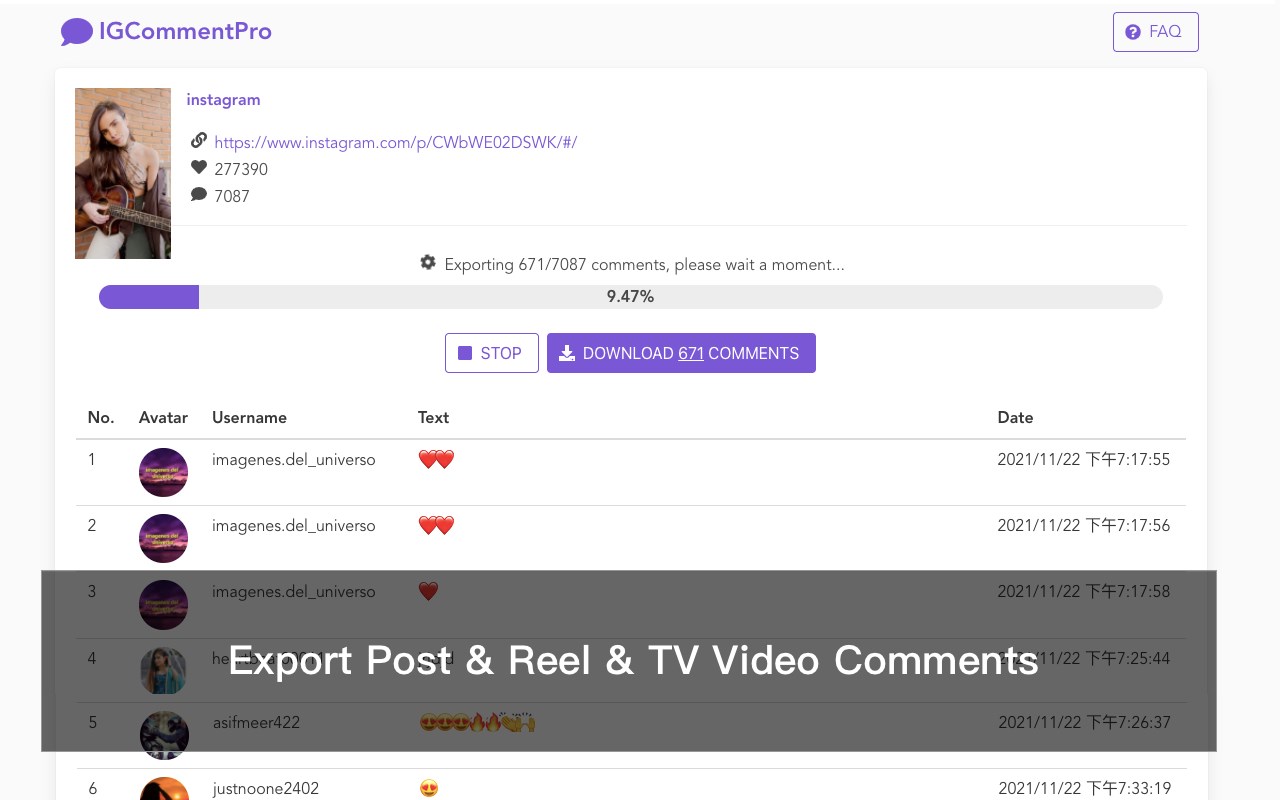Click avatar in row 1
The width and height of the screenshot is (1280, 800).
163,472
